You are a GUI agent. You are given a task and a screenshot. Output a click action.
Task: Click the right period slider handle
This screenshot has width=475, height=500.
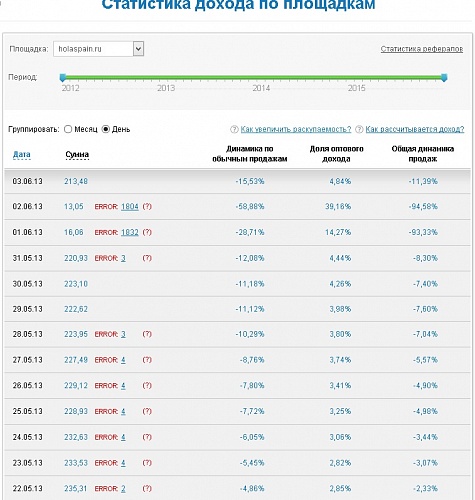(444, 78)
